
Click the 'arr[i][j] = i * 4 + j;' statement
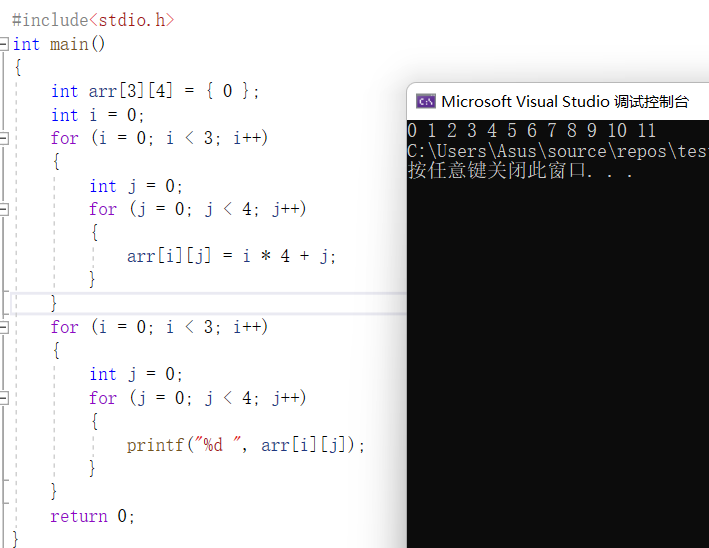click(231, 256)
